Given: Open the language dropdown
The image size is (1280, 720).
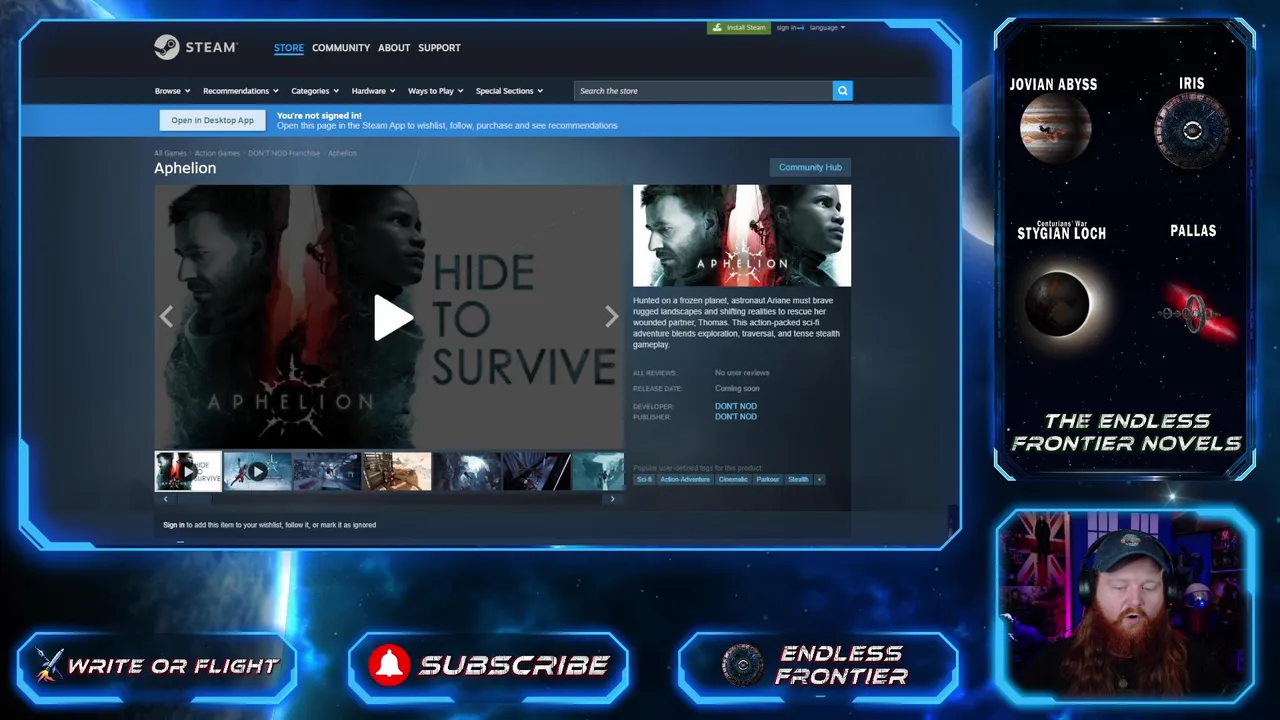Looking at the screenshot, I should pos(827,28).
